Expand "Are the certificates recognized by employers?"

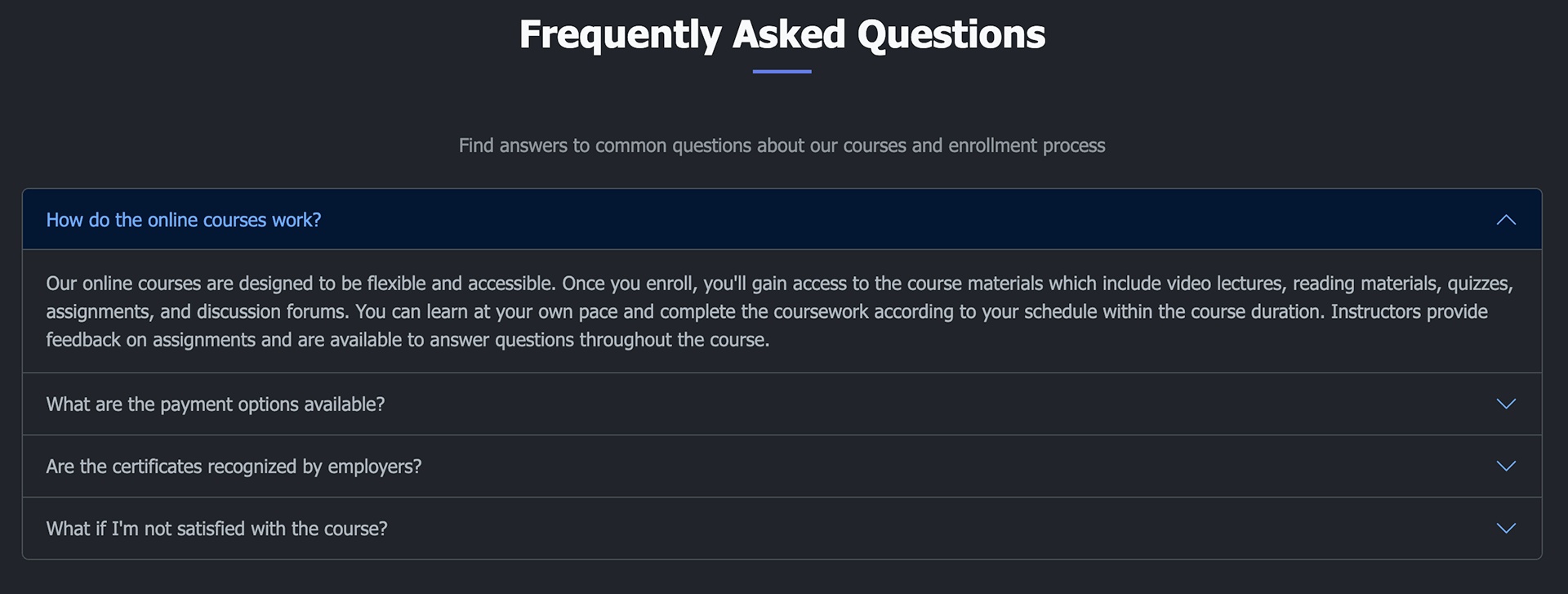tap(234, 467)
